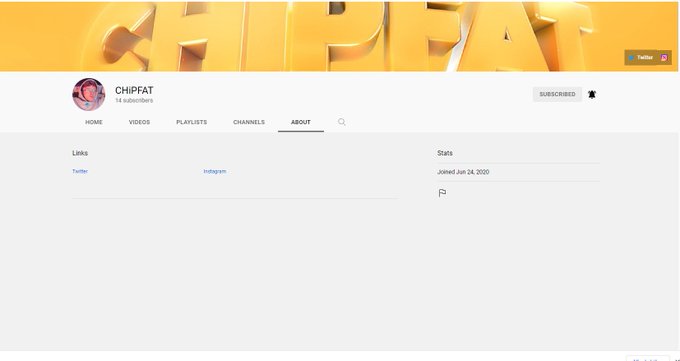This screenshot has height=361, width=680.
Task: Select the ABOUT tab
Action: [301, 122]
